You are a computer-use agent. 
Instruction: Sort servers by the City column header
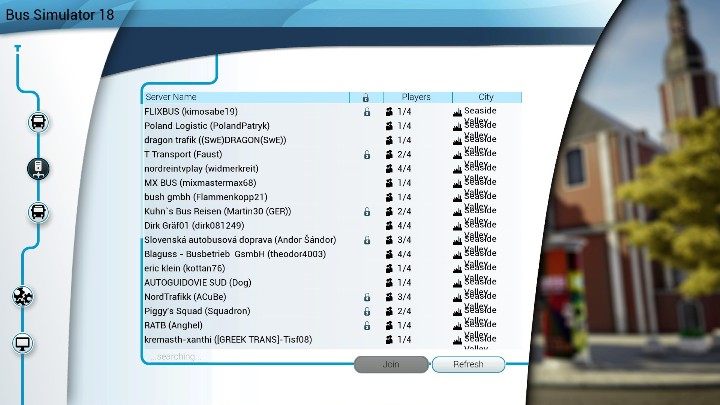(487, 97)
